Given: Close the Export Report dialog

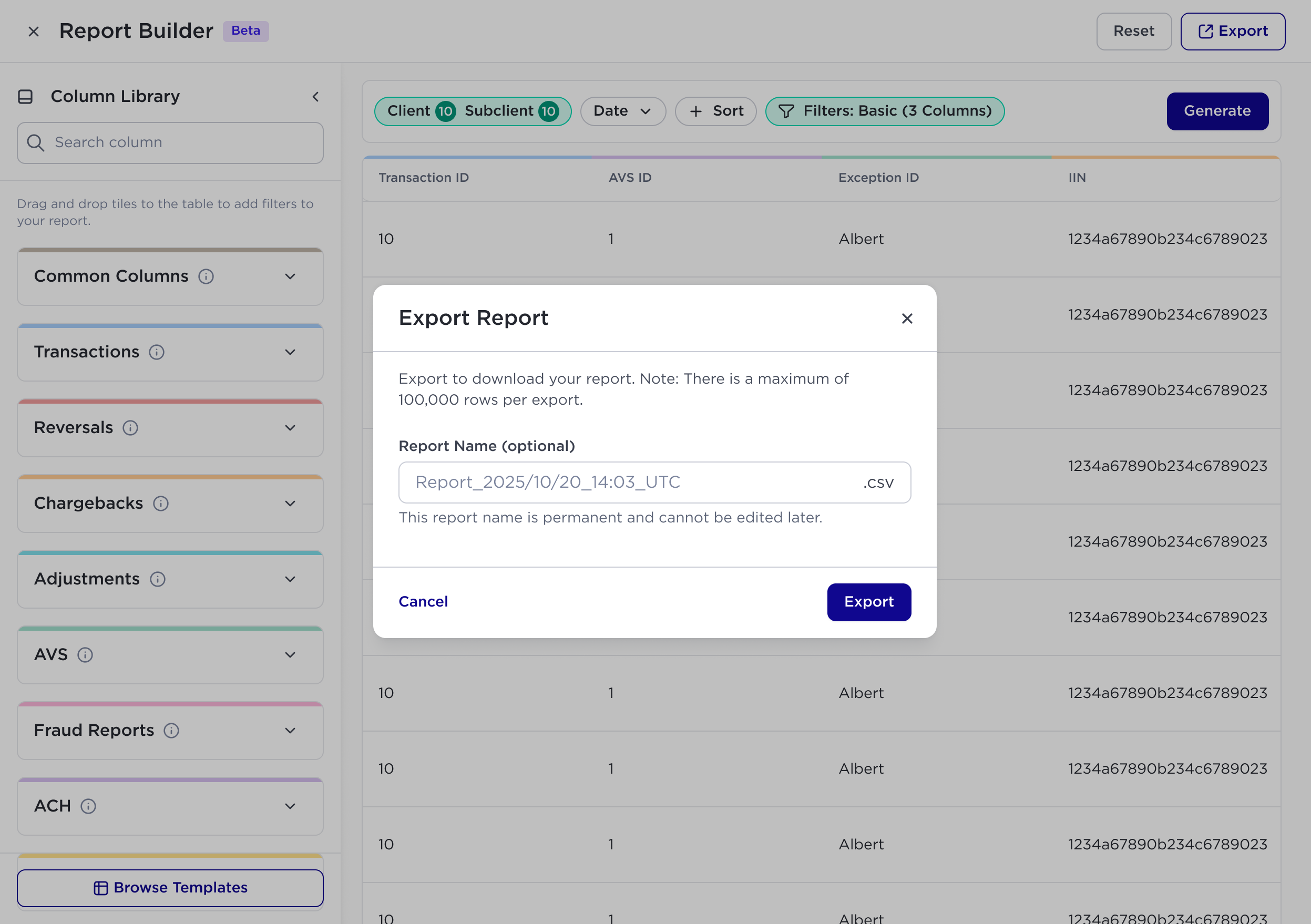Looking at the screenshot, I should [x=907, y=319].
